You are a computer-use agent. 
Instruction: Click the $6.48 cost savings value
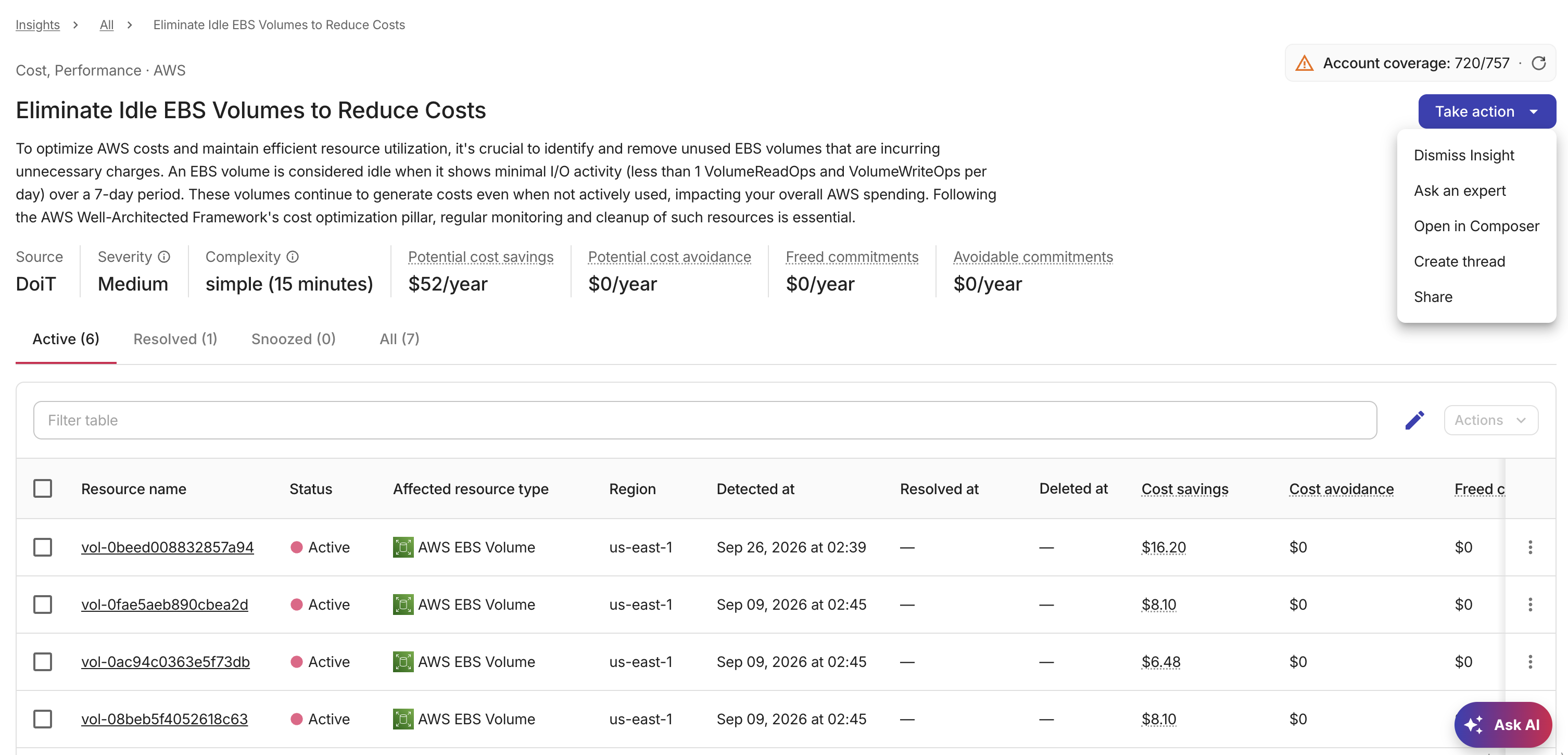[1161, 662]
